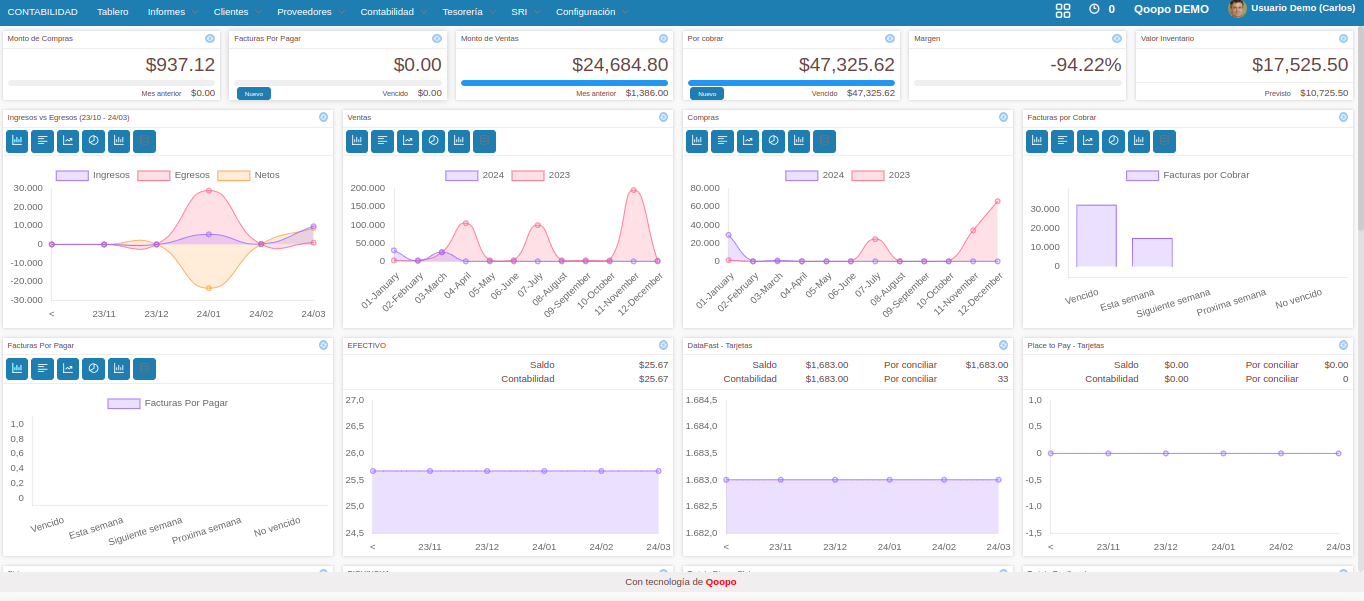The image size is (1364, 601).
Task: Open the Tablero menu item
Action: 112,11
